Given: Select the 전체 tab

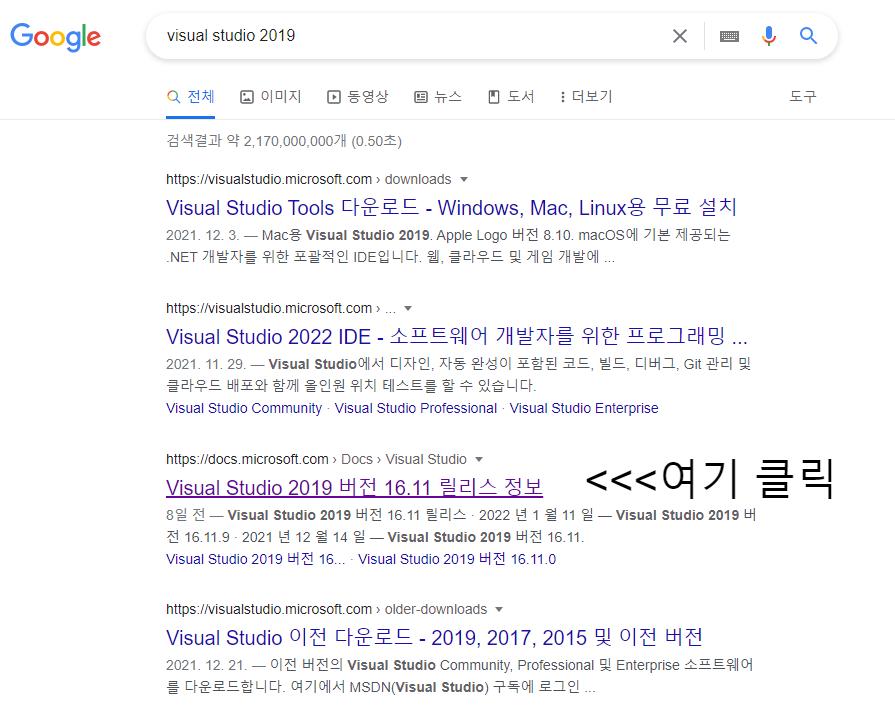Looking at the screenshot, I should [x=191, y=96].
